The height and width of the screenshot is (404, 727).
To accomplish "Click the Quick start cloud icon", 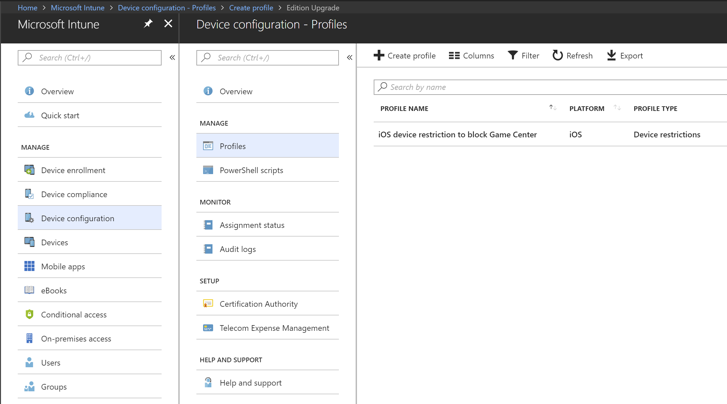I will point(29,115).
